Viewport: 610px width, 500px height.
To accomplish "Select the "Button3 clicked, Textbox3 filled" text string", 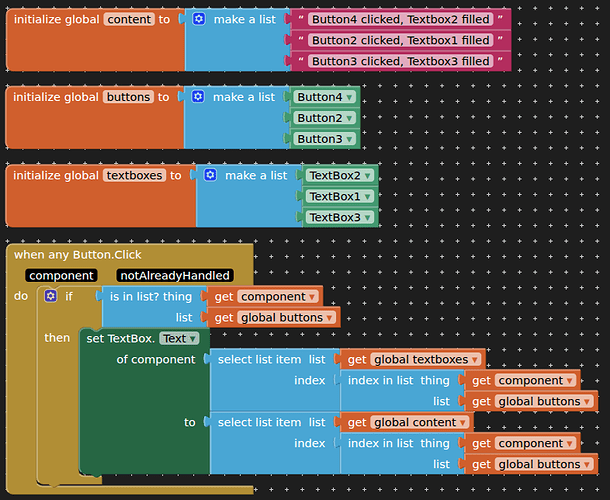I will click(400, 61).
